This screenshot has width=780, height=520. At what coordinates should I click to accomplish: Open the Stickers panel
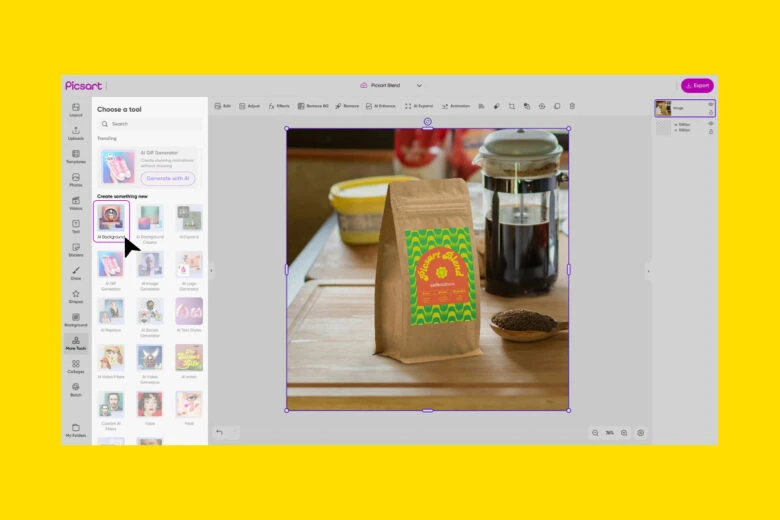click(x=76, y=249)
